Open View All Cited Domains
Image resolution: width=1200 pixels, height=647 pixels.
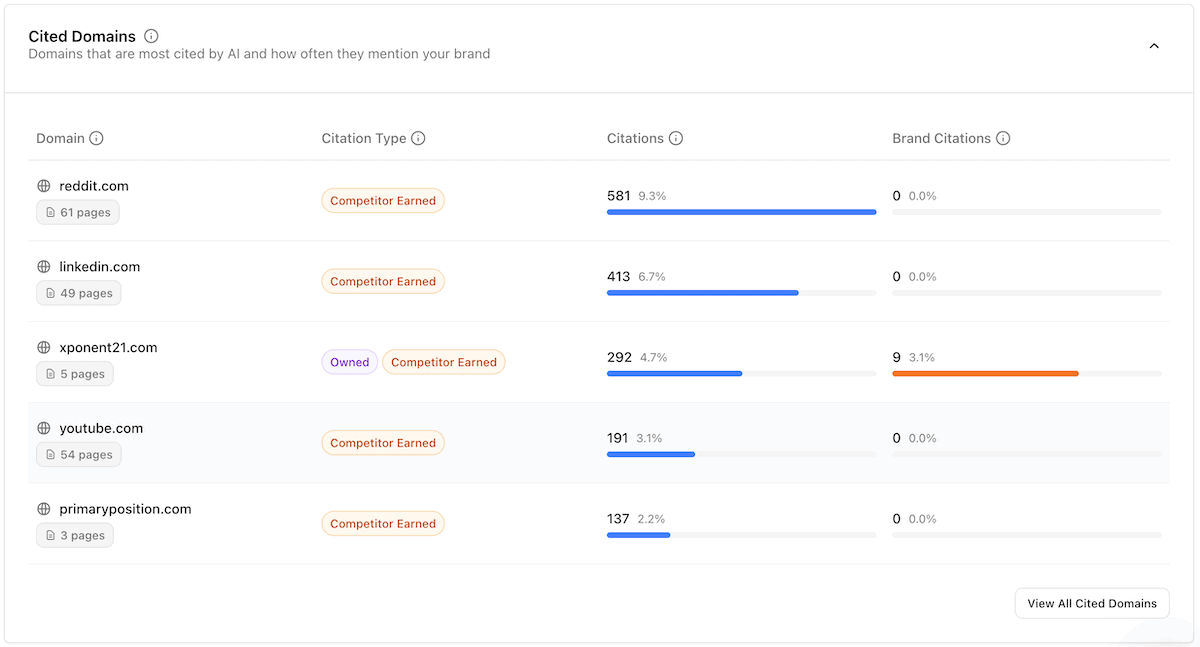[1091, 603]
